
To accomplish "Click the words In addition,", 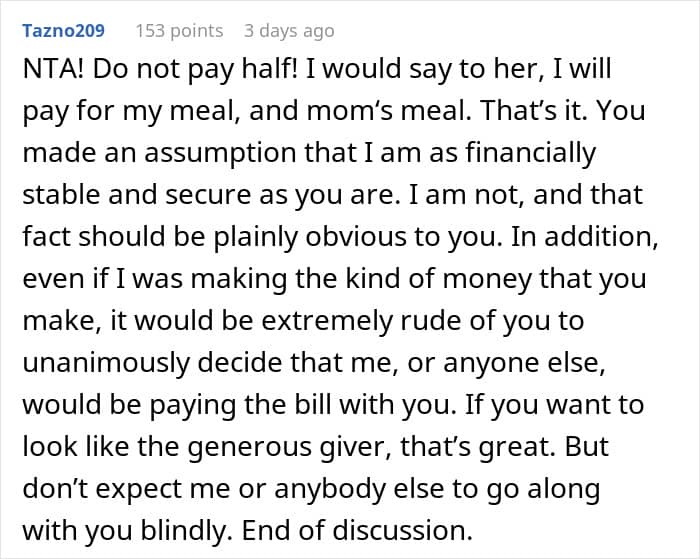I will click(584, 237).
